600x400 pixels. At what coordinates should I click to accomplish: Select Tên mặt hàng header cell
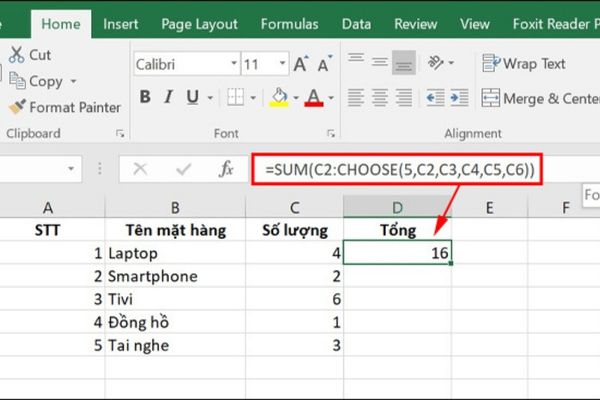[175, 230]
